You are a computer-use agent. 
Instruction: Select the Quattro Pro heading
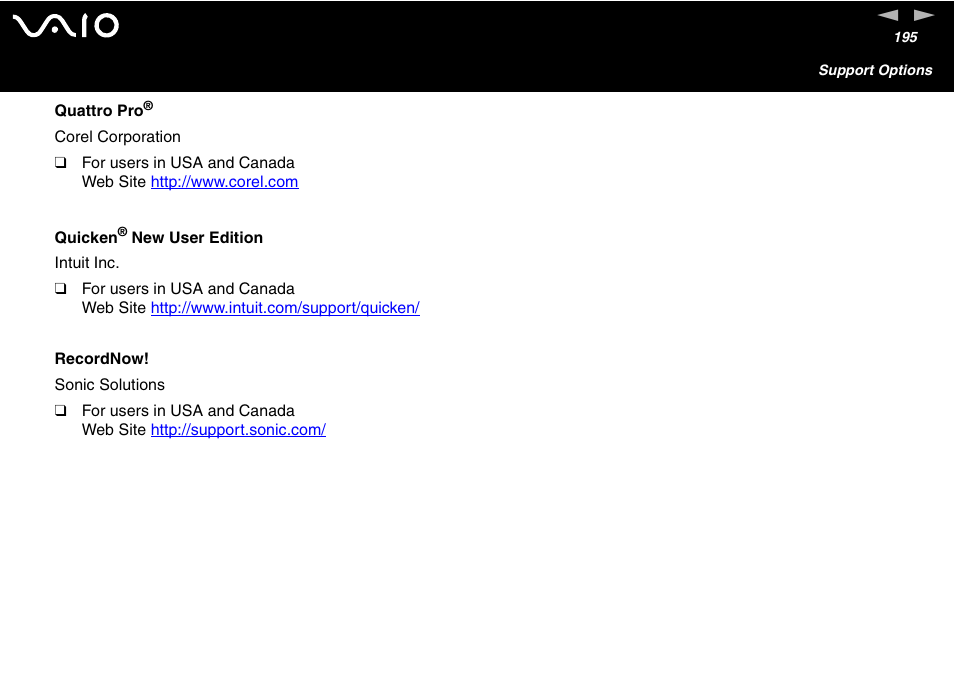tap(104, 109)
